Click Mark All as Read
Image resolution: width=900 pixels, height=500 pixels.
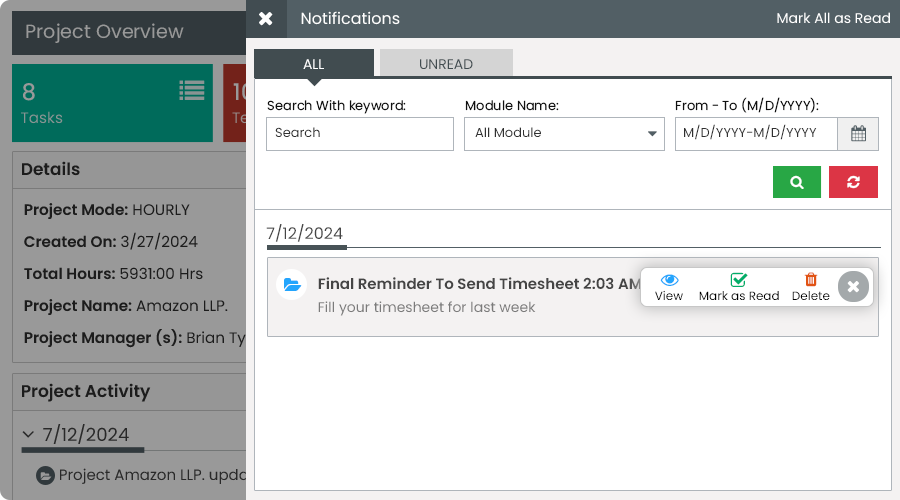(x=833, y=18)
